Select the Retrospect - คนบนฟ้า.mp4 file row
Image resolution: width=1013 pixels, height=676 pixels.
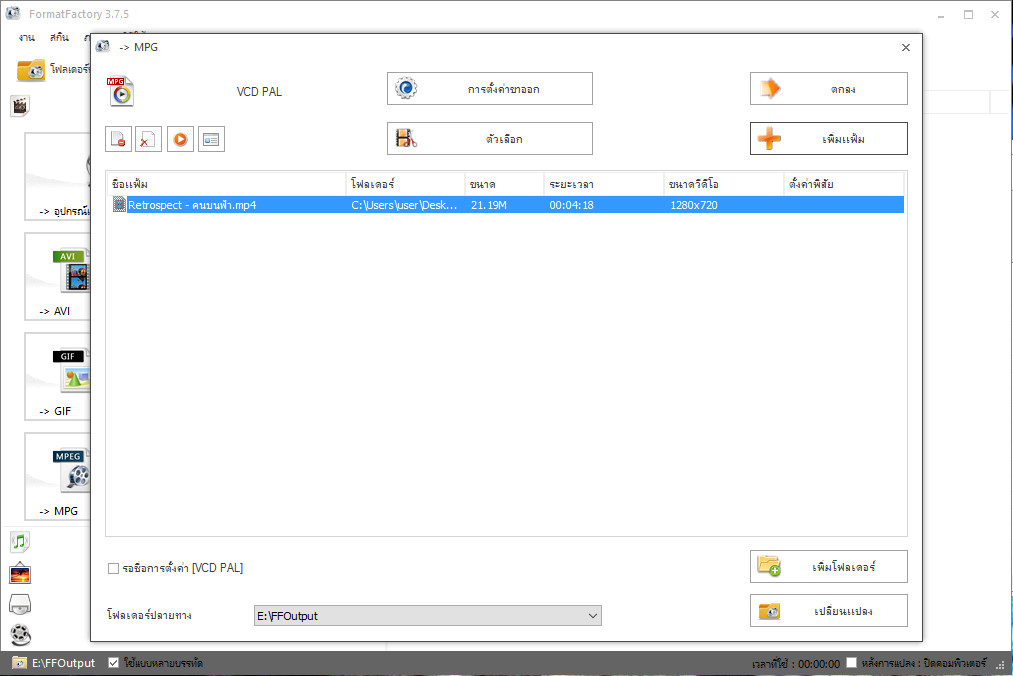click(x=506, y=205)
